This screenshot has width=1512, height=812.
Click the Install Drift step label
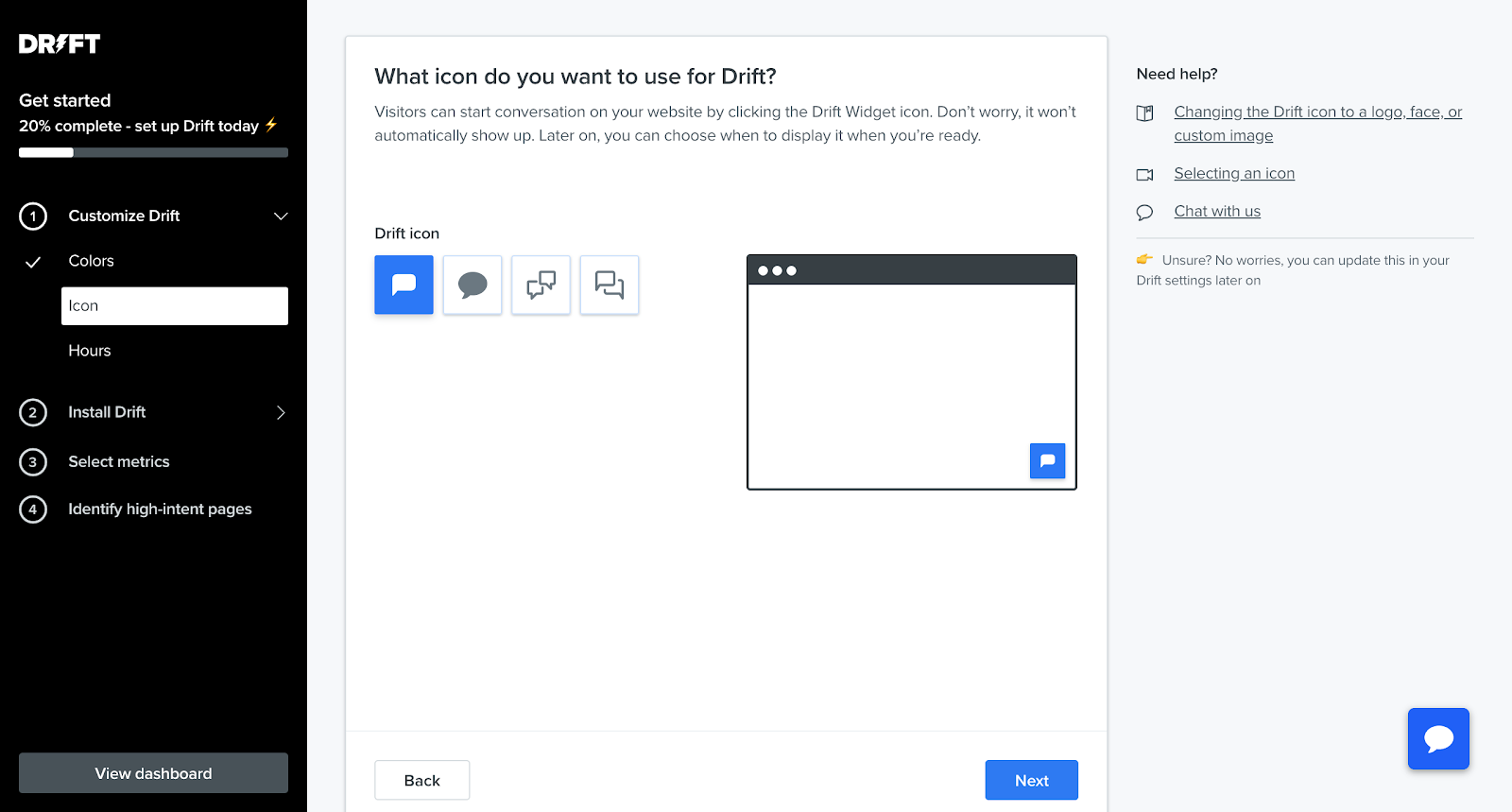(107, 412)
